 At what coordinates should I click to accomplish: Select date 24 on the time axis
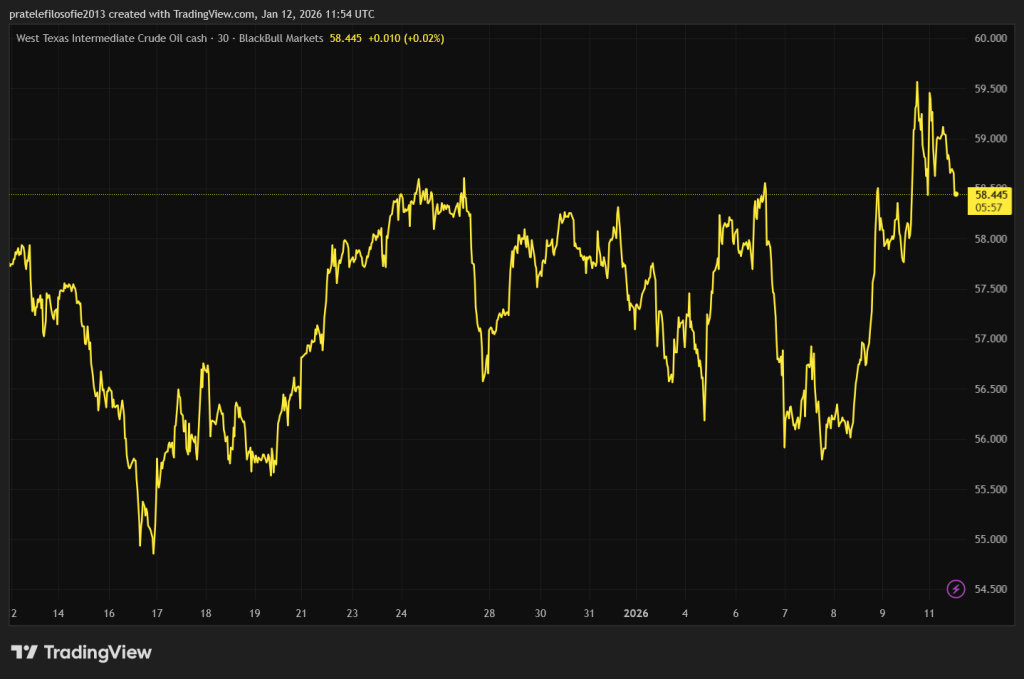coord(400,613)
